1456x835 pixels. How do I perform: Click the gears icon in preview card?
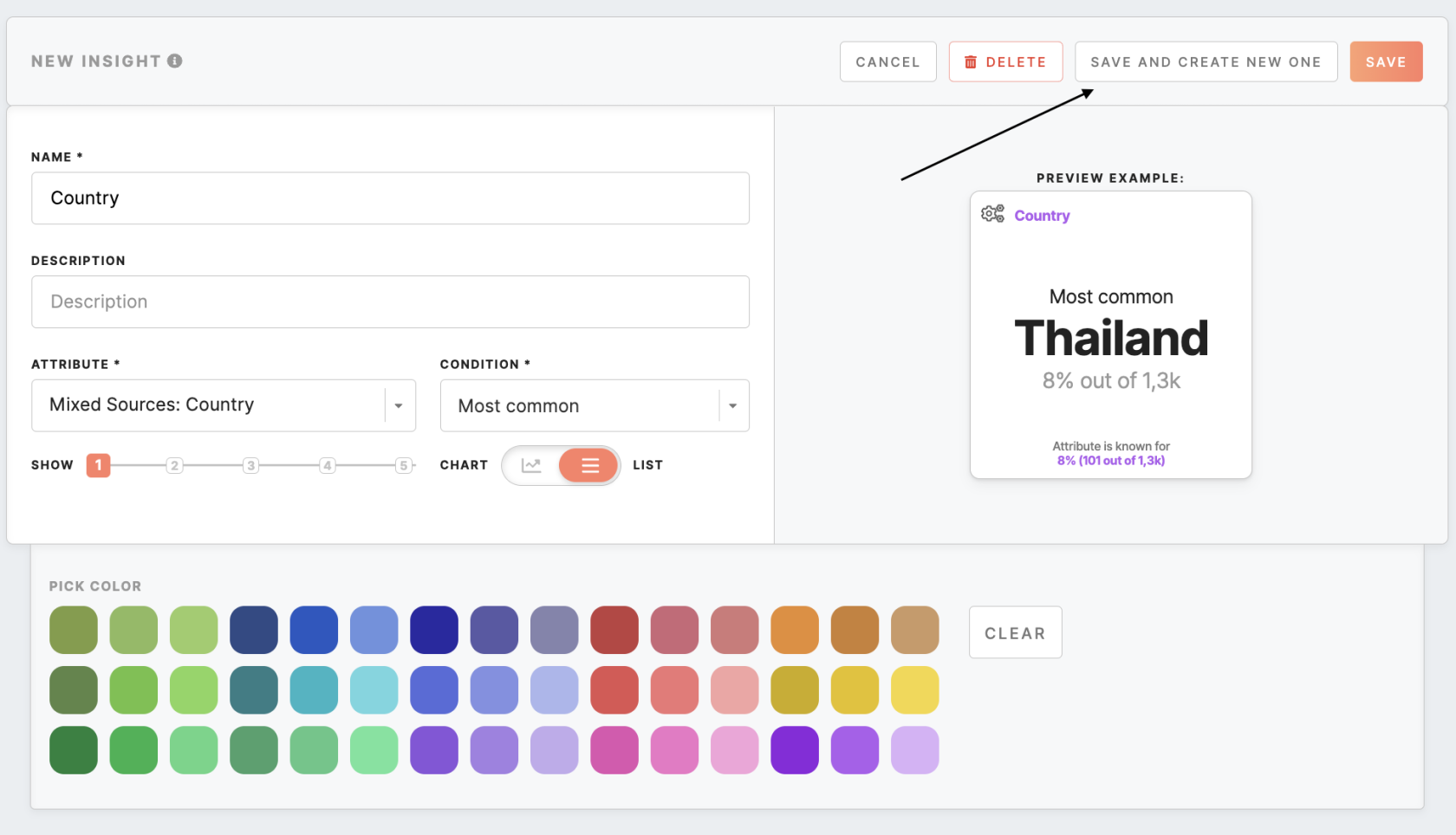click(x=992, y=214)
